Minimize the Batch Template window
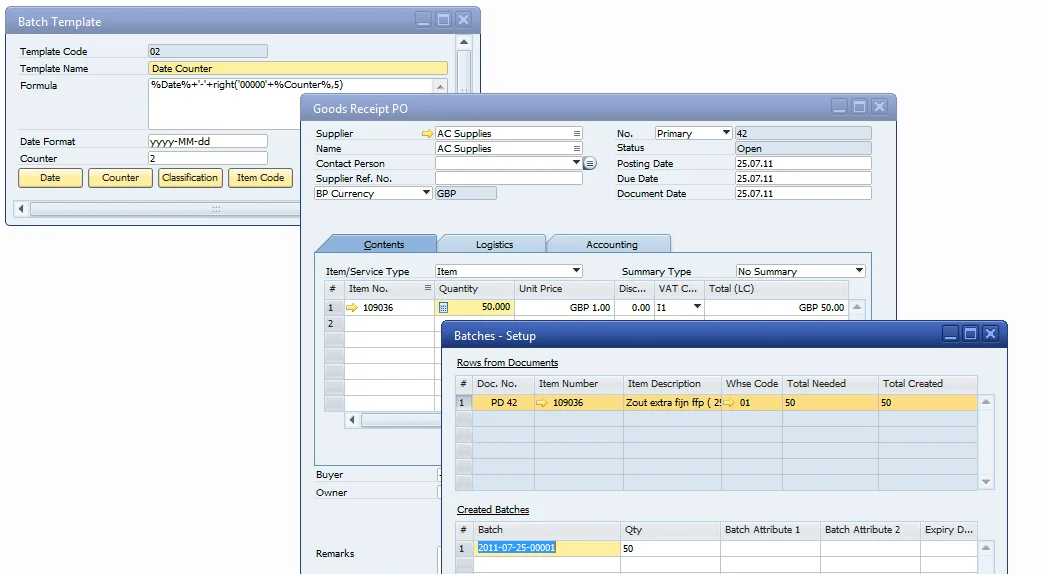The height and width of the screenshot is (576, 1041). [x=424, y=20]
